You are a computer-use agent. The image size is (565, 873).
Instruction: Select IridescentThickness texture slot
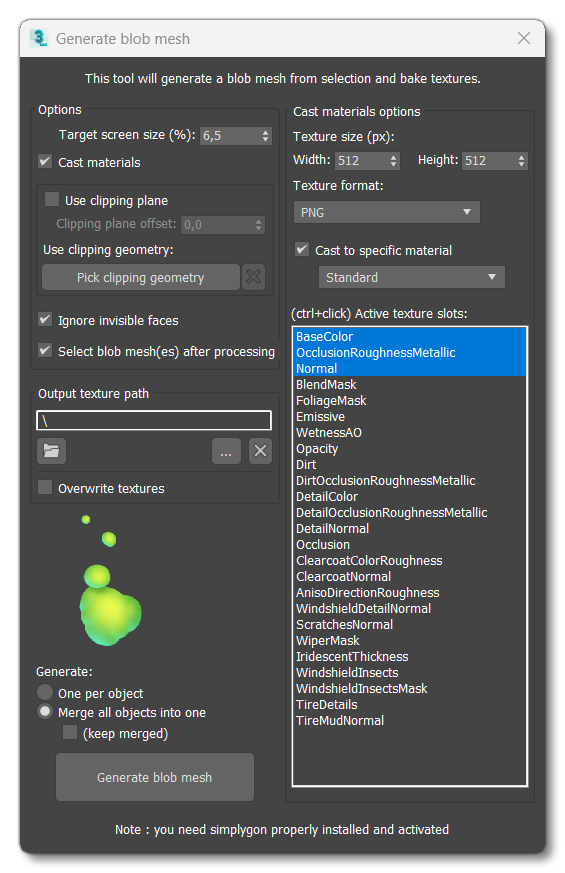(x=410, y=656)
